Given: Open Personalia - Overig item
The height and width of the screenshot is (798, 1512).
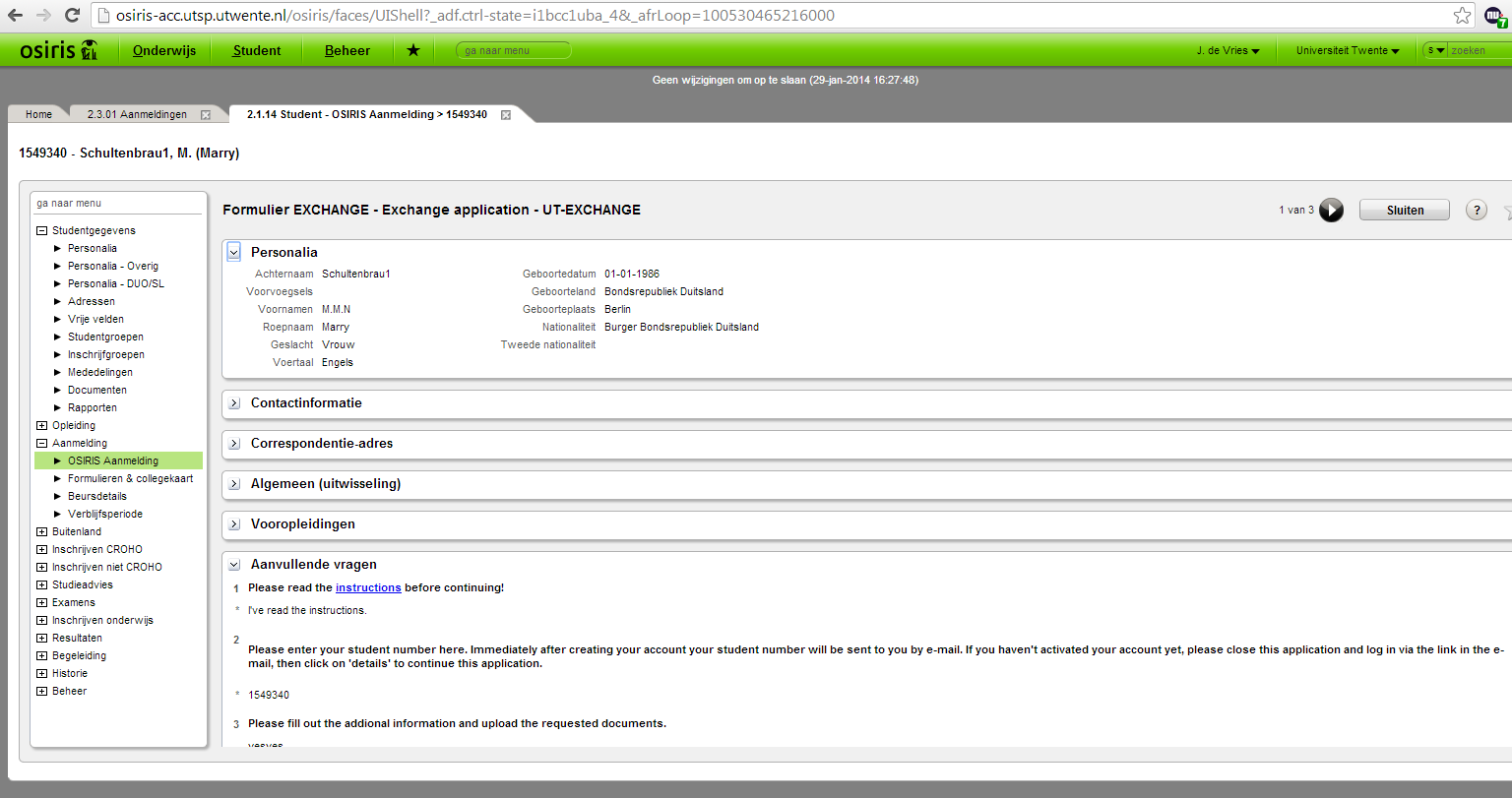Looking at the screenshot, I should point(113,266).
